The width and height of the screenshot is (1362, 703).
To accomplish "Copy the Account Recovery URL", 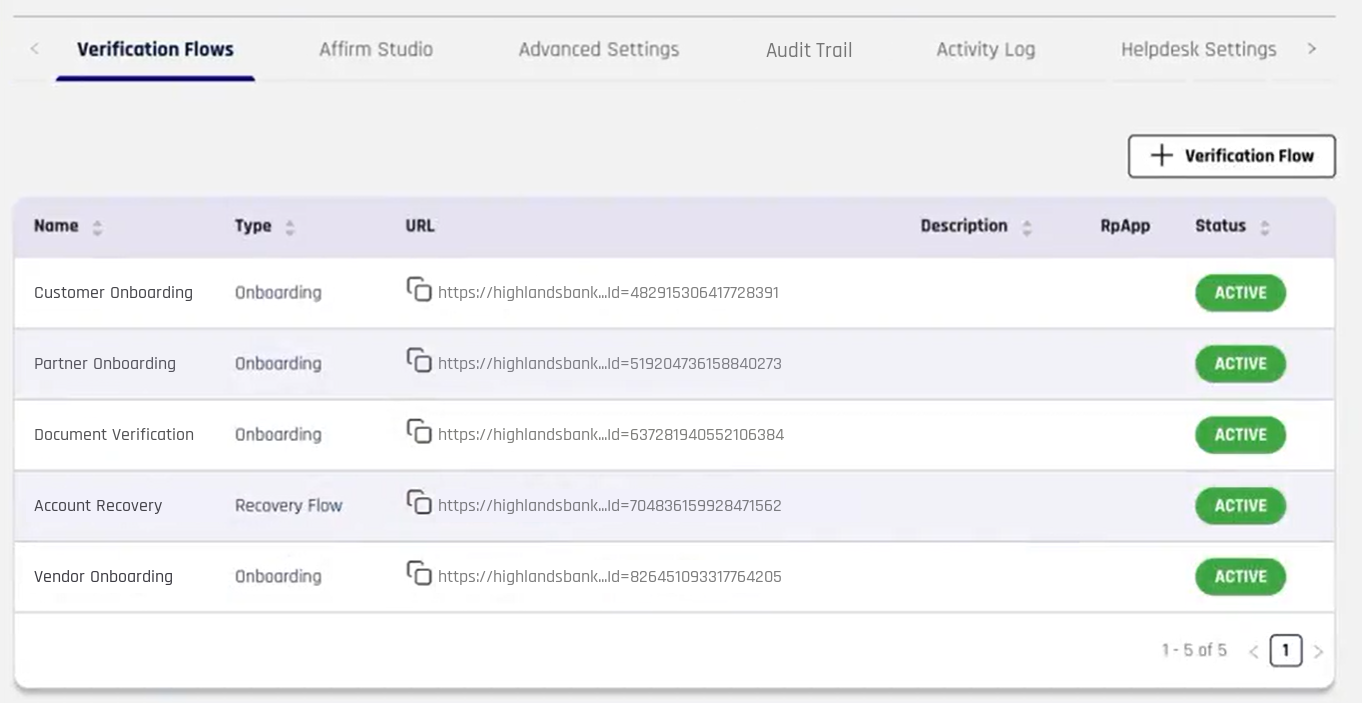I will (419, 503).
